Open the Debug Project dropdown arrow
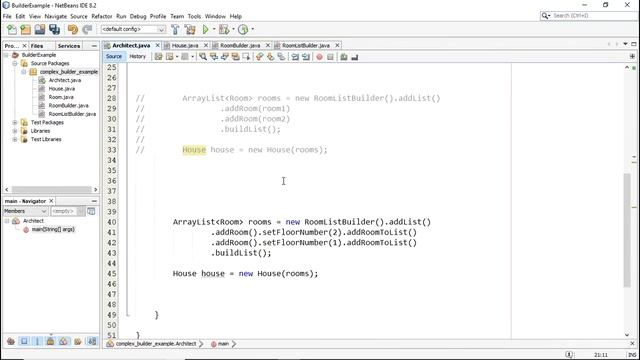Image resolution: width=640 pixels, height=360 pixels. click(x=233, y=29)
